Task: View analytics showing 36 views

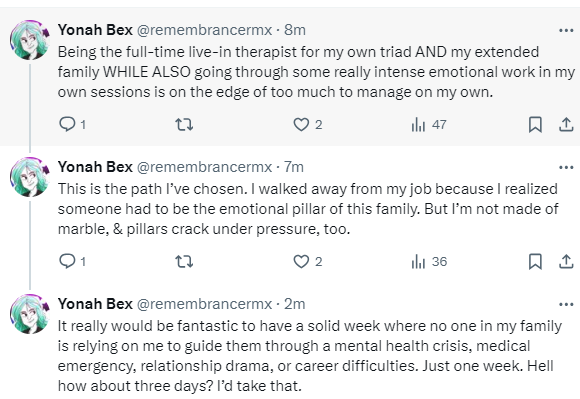Action: (x=429, y=261)
